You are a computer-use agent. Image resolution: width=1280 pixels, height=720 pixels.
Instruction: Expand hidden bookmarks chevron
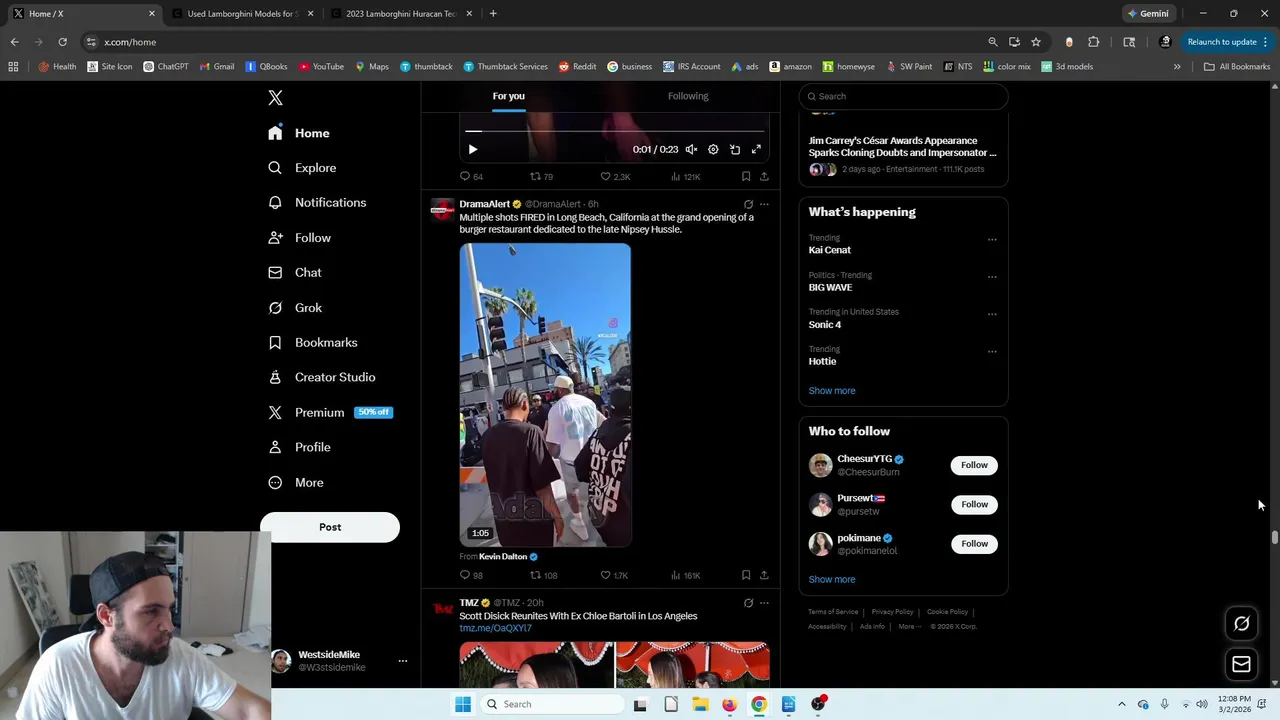point(1177,67)
